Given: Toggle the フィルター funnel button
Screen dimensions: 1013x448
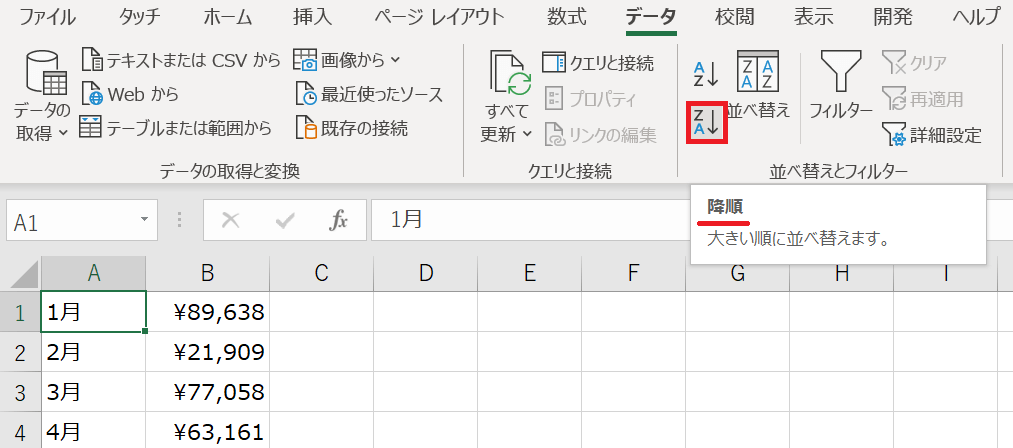Looking at the screenshot, I should coord(840,86).
